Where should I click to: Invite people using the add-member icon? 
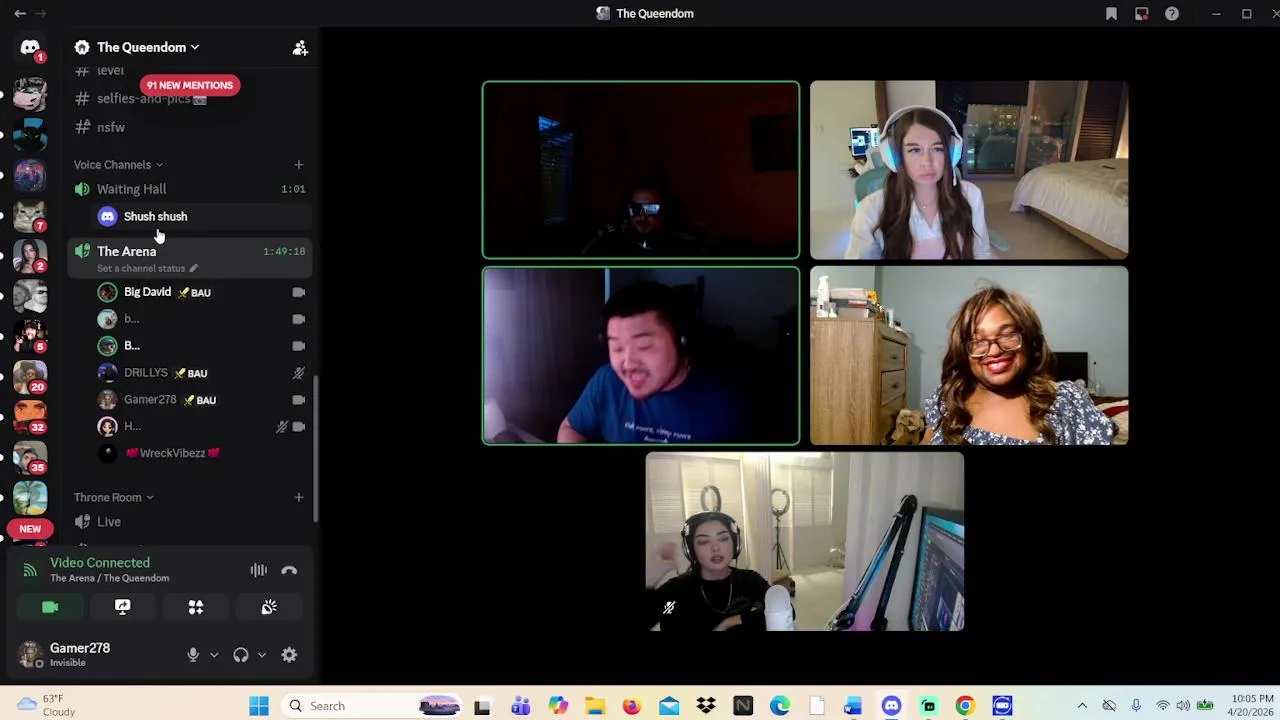[x=300, y=47]
